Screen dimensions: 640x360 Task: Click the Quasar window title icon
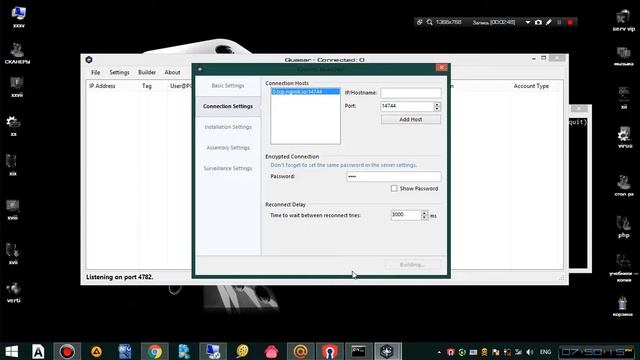click(89, 60)
